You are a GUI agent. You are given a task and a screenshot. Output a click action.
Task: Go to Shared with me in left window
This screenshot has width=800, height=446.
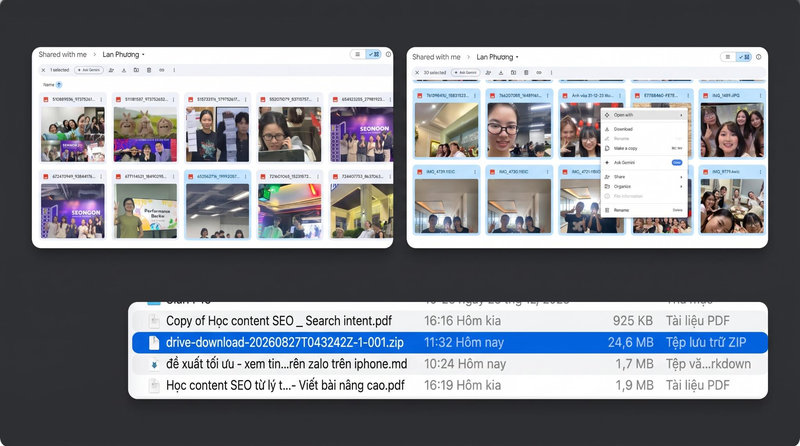62,55
